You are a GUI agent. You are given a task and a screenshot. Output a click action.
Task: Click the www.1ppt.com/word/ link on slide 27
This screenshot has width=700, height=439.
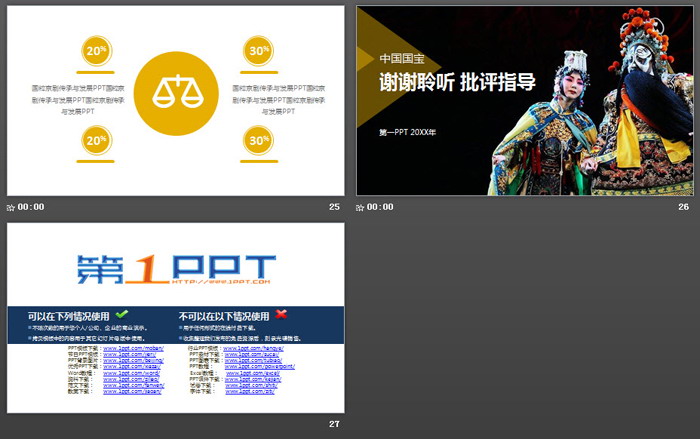131,373
